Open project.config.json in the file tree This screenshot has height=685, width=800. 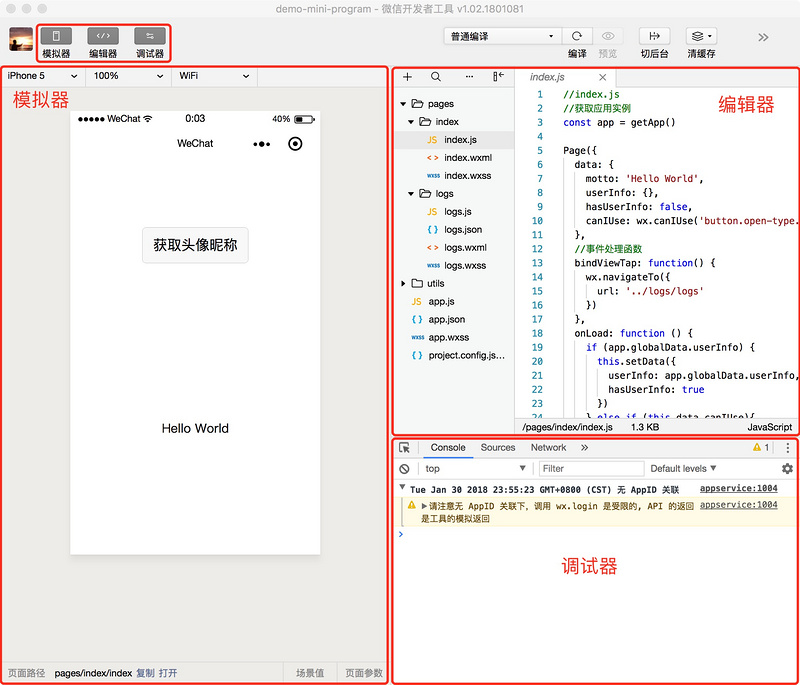pyautogui.click(x=455, y=356)
